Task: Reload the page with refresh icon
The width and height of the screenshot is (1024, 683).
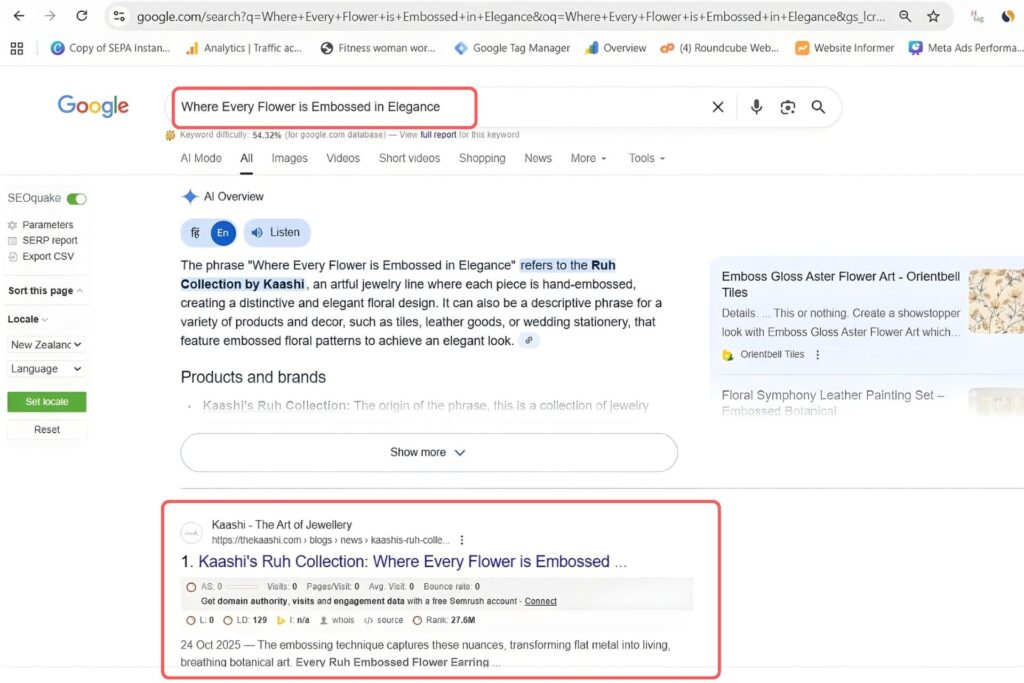Action: point(82,16)
